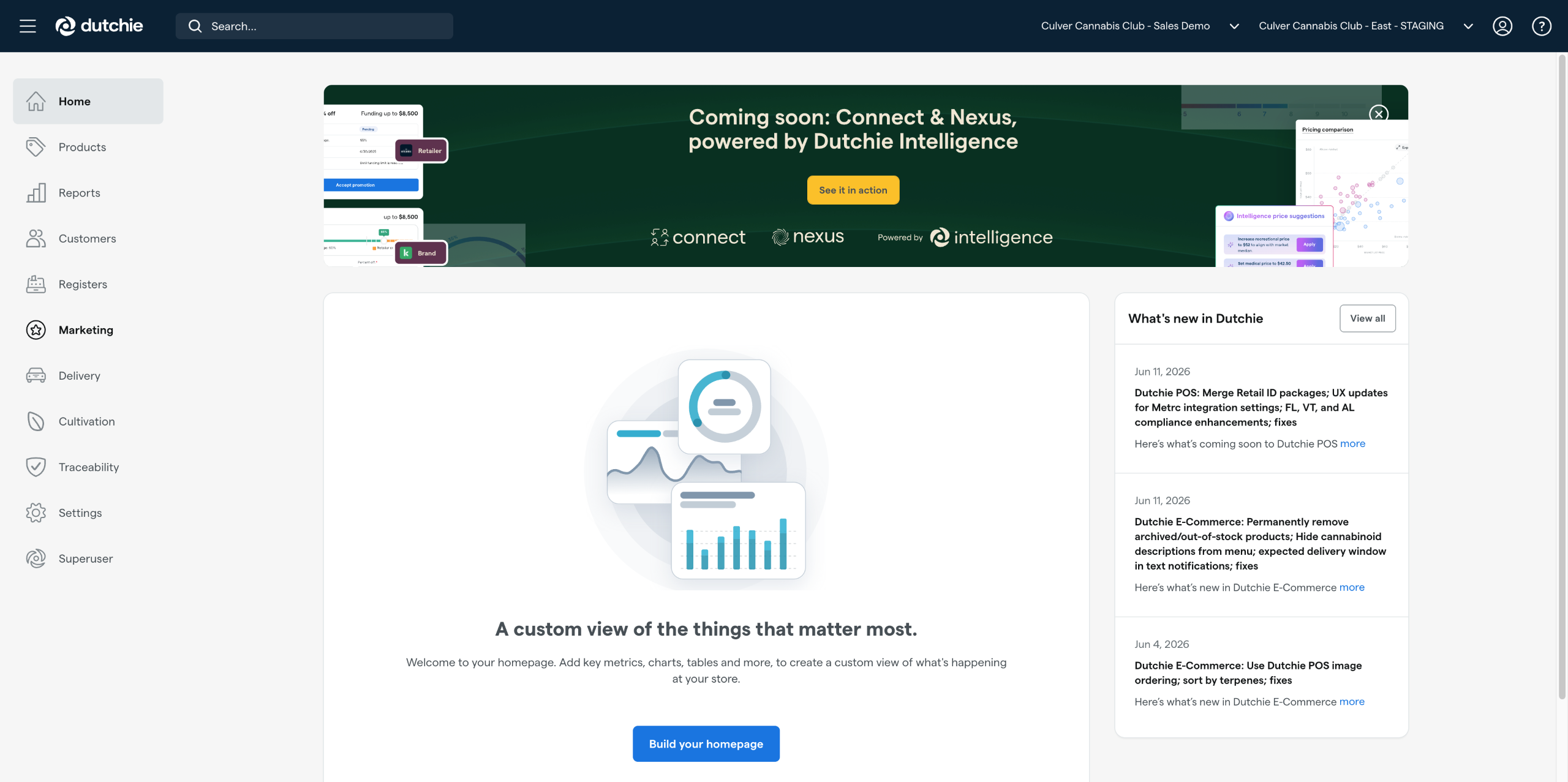Click the Delivery car icon

[36, 375]
